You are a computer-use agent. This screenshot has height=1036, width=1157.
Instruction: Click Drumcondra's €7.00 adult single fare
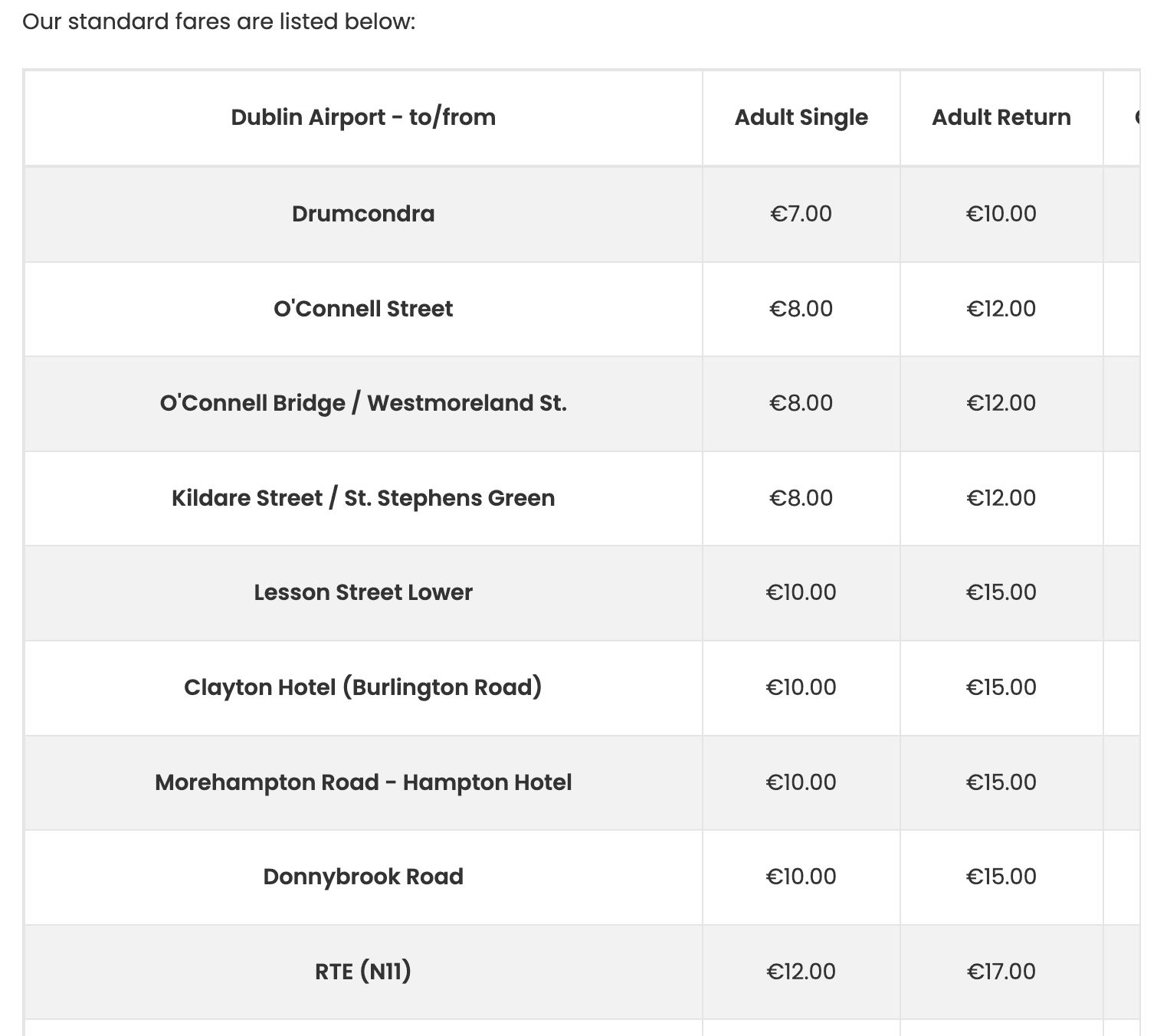pyautogui.click(x=801, y=214)
